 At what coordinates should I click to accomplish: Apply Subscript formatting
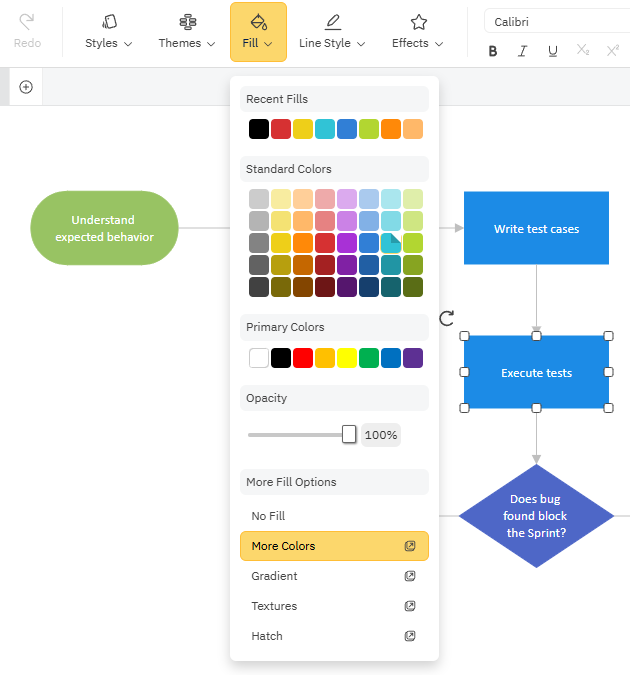click(x=583, y=51)
